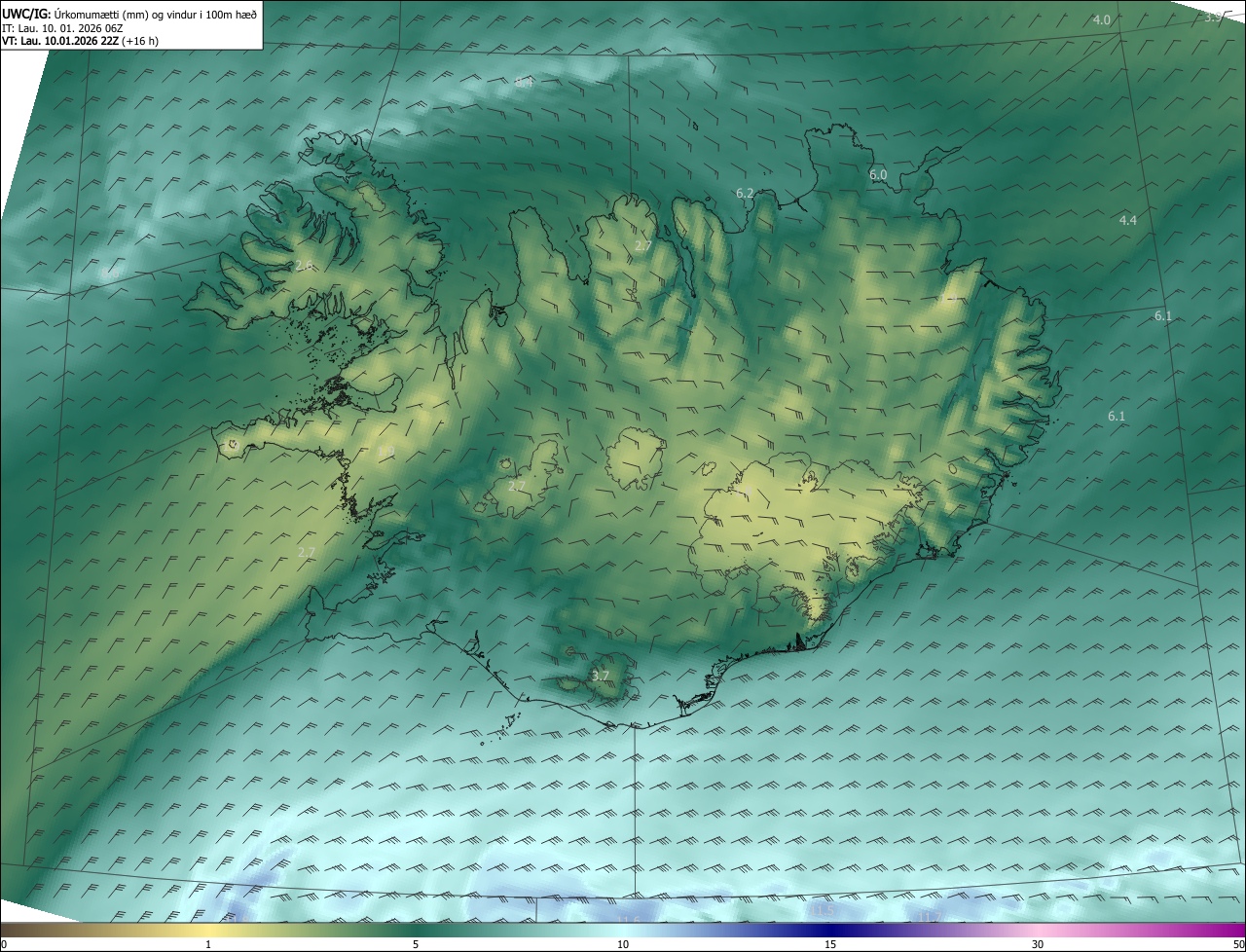
Task: Click the 0 tick on color scale
Action: click(x=4, y=944)
